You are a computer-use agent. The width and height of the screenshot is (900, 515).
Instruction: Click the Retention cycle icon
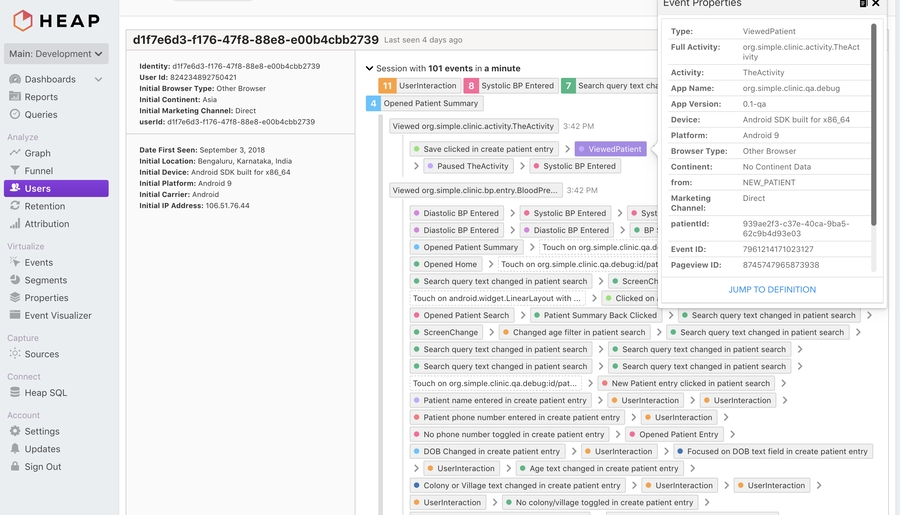coord(15,206)
